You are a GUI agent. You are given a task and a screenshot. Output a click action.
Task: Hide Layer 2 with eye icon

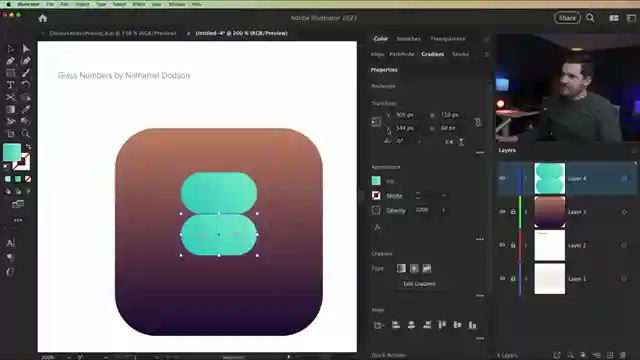502,245
